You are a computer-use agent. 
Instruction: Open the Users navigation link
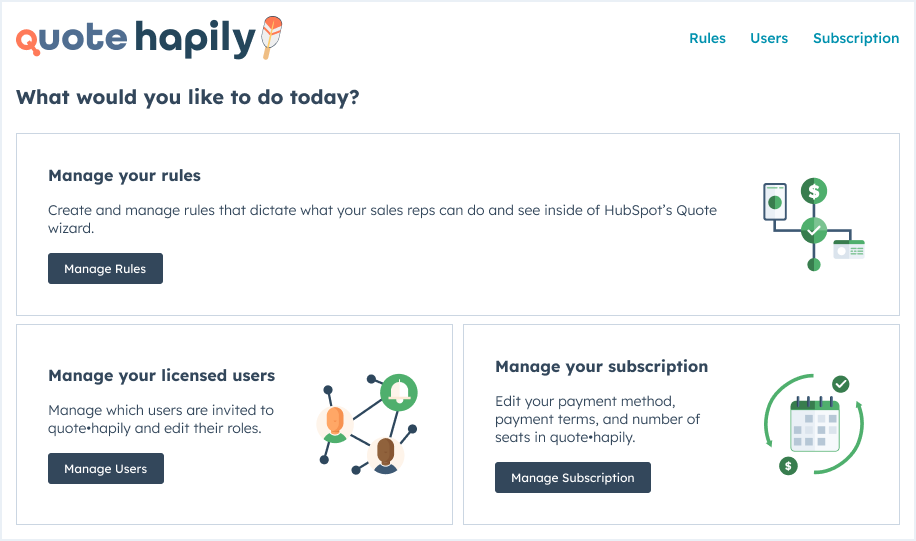pos(769,38)
